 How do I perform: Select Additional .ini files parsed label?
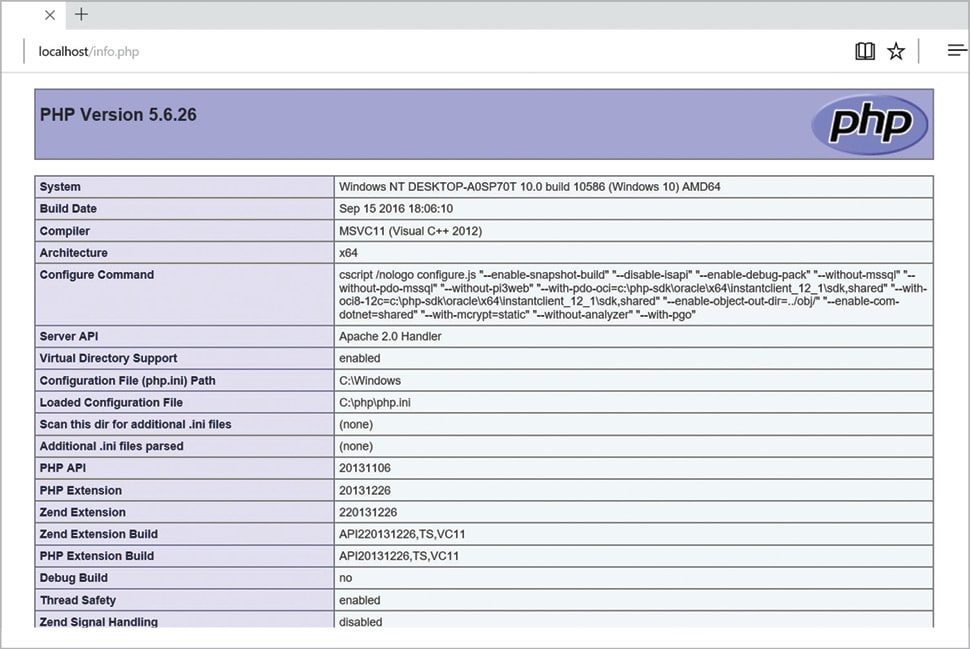[x=111, y=446]
